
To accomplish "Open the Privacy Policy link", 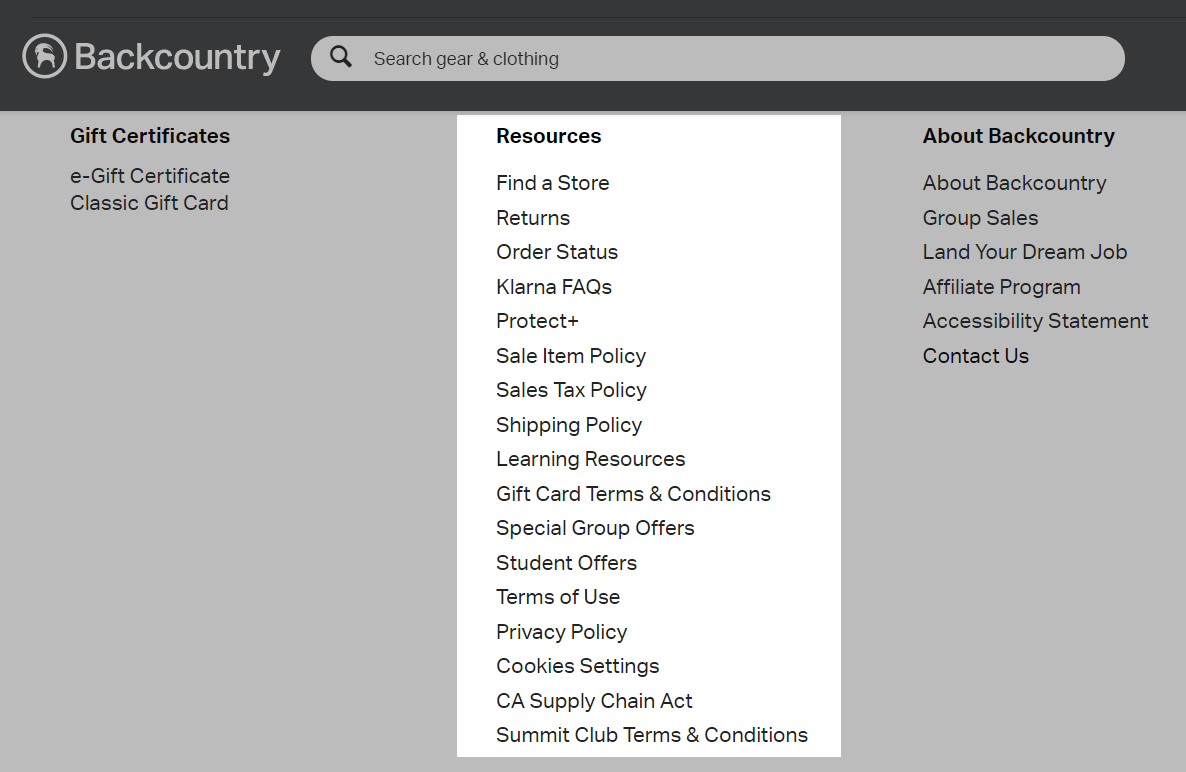I will click(561, 631).
